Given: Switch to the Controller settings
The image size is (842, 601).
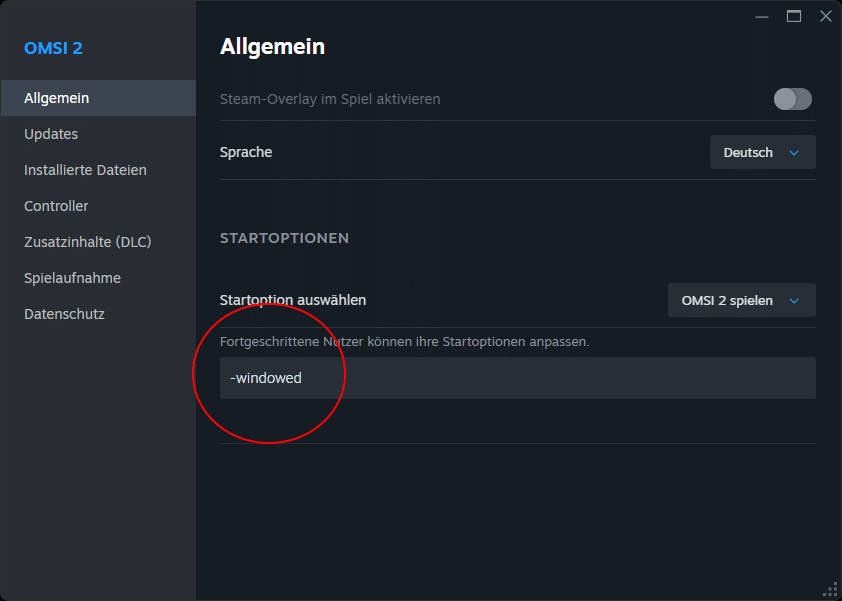Looking at the screenshot, I should click(56, 206).
